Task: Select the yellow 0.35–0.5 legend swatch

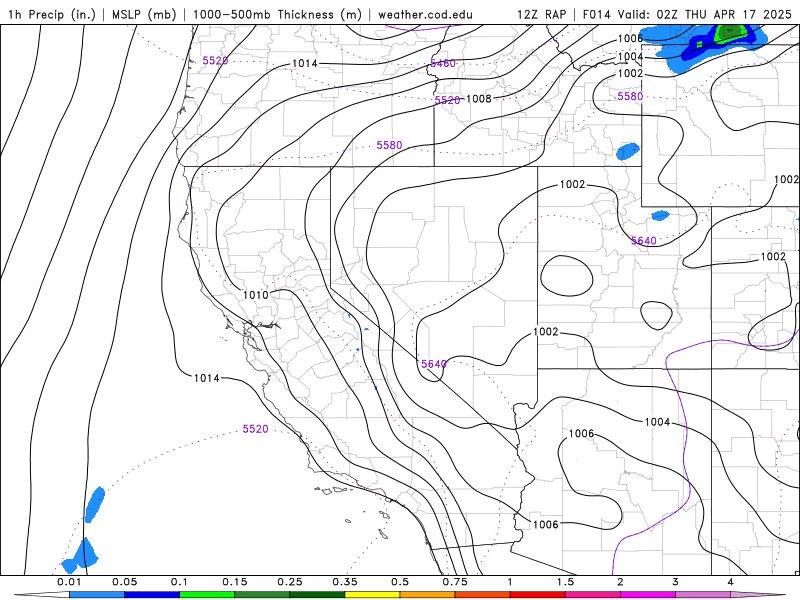Action: (x=372, y=595)
